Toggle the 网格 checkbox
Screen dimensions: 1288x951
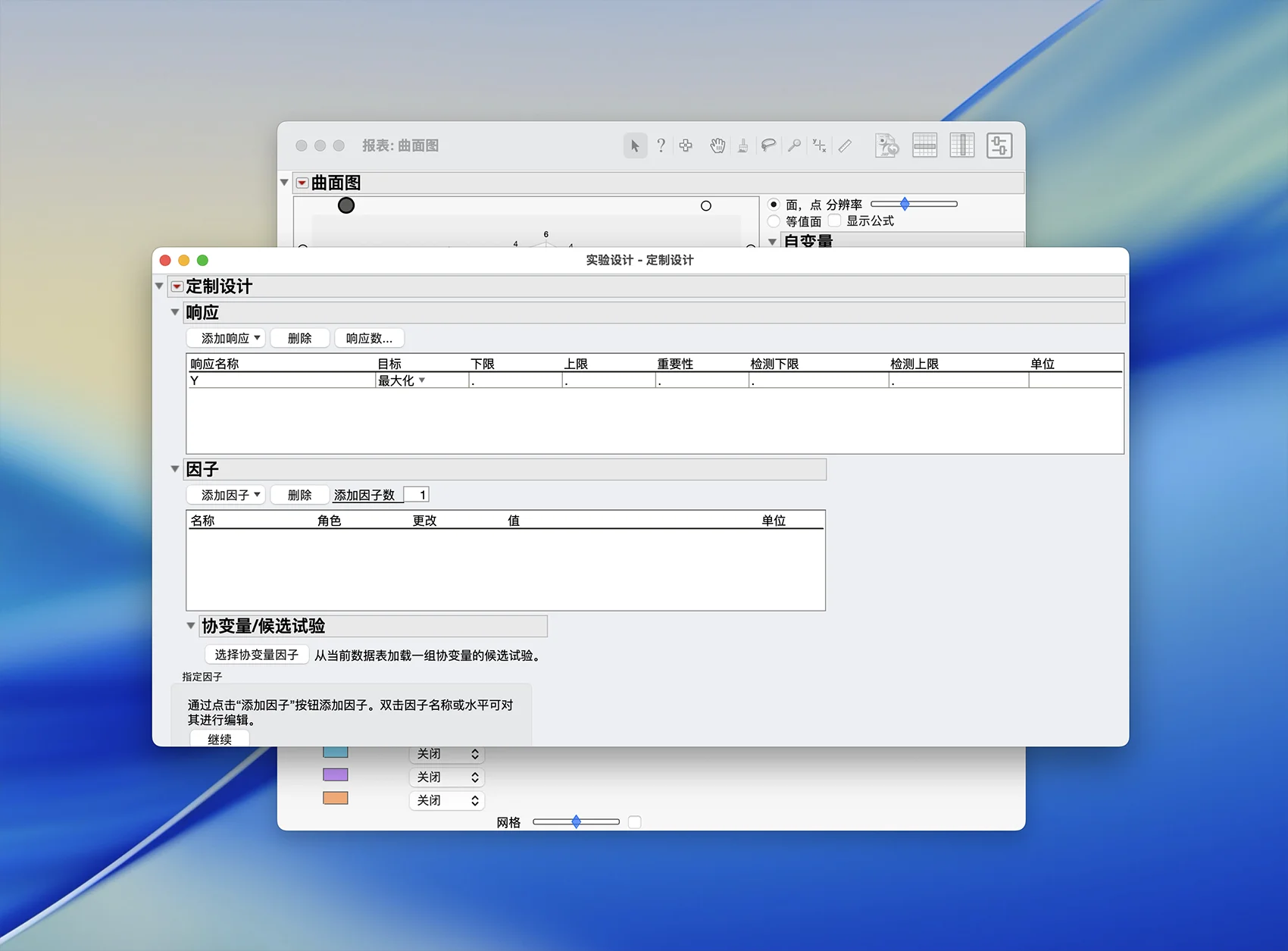pyautogui.click(x=634, y=822)
